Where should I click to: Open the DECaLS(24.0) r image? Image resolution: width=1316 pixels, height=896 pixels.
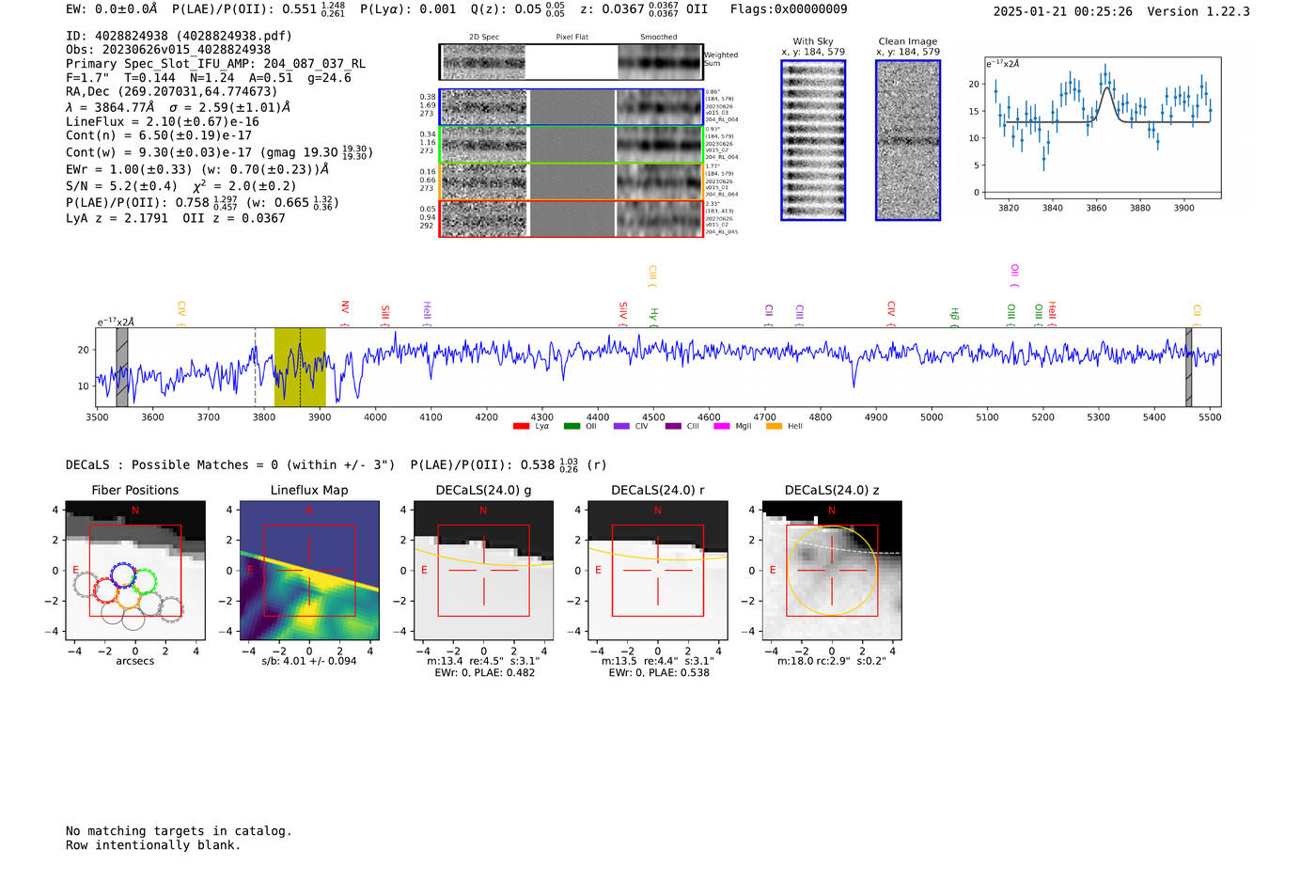click(x=657, y=571)
